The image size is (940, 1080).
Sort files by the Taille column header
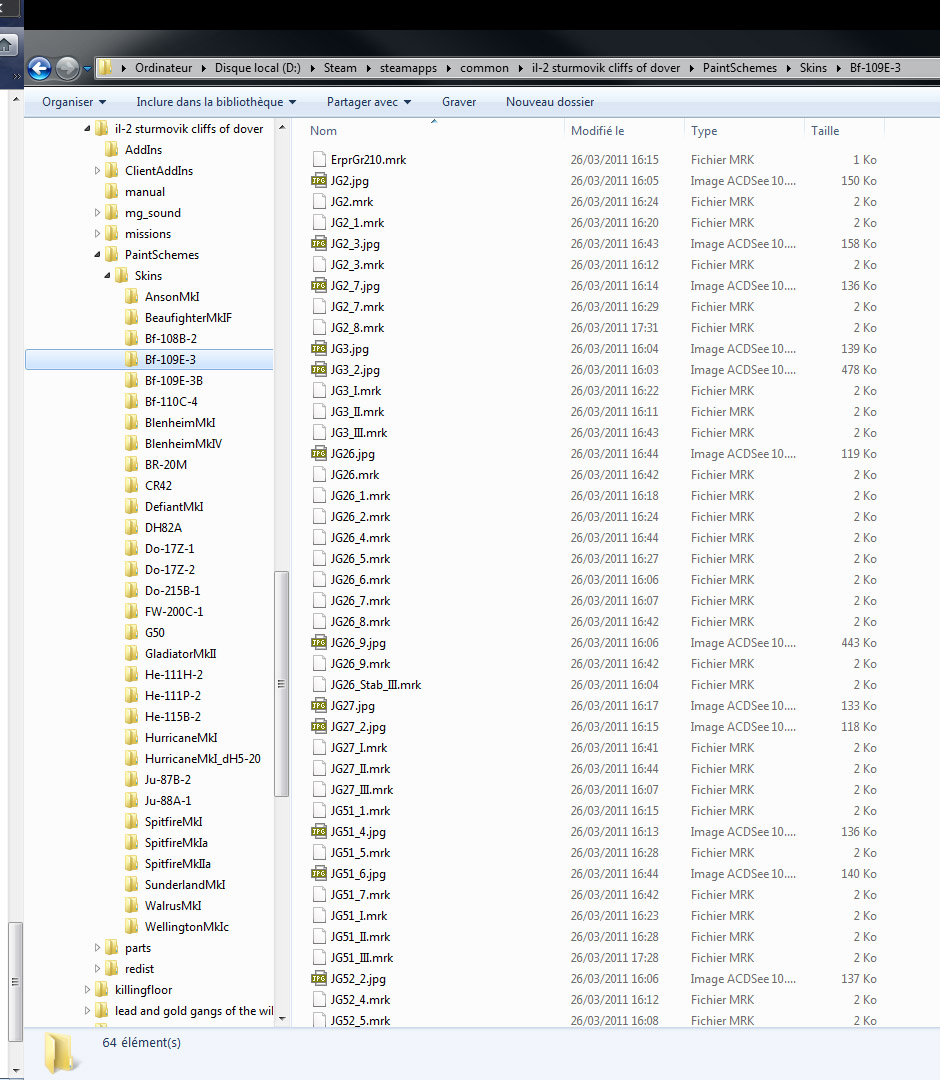click(844, 131)
